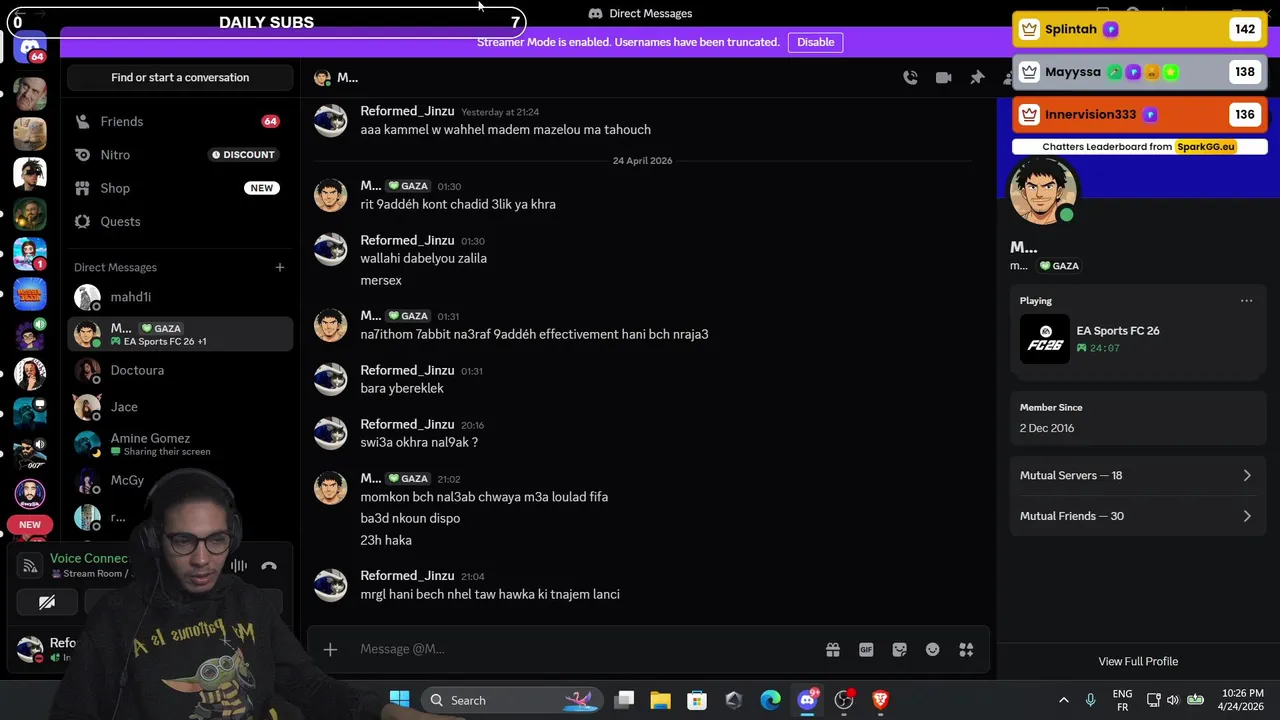The height and width of the screenshot is (720, 1280).
Task: Open pinned messages via the pin icon
Action: coord(977,78)
